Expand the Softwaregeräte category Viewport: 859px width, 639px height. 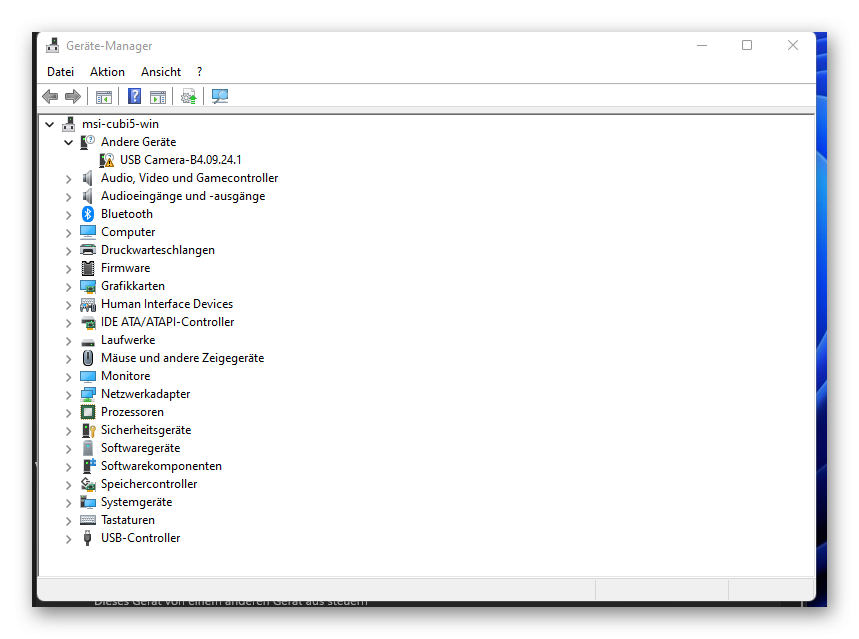[x=68, y=449]
